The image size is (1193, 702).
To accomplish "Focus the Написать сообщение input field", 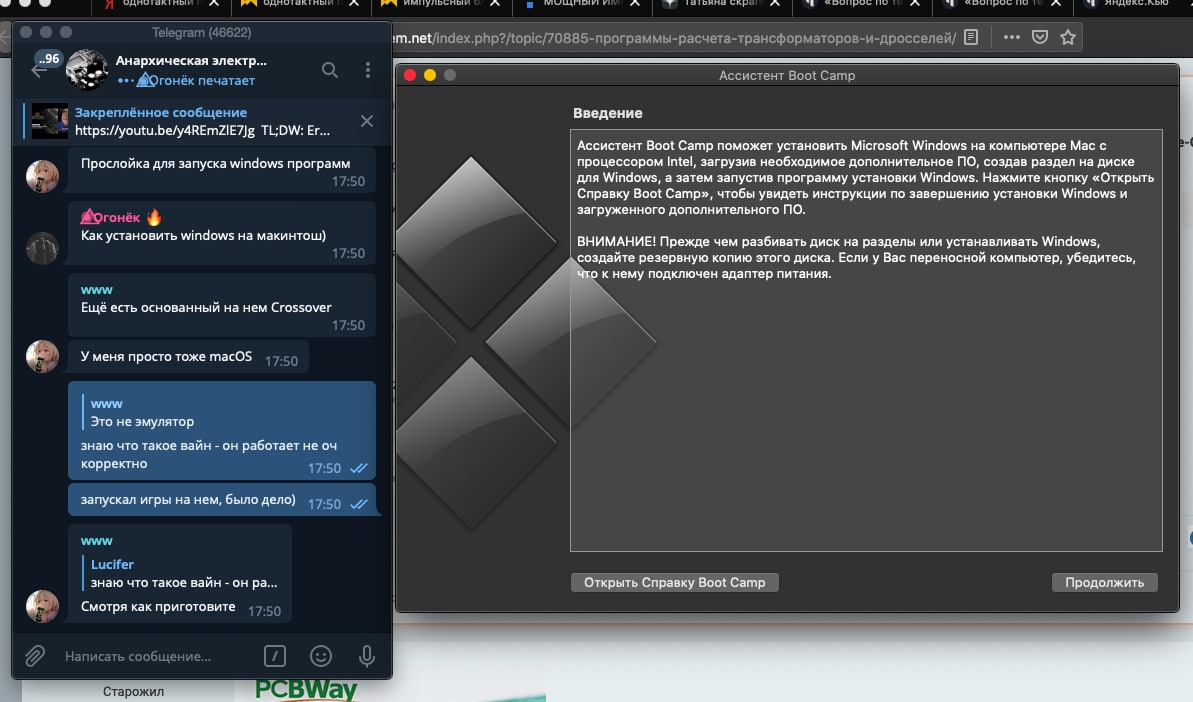I will pyautogui.click(x=156, y=656).
